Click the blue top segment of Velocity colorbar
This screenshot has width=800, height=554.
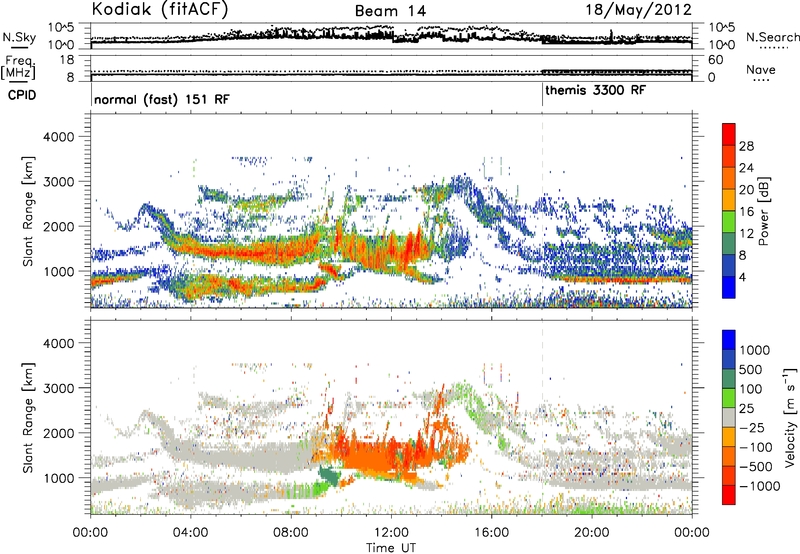[729, 340]
